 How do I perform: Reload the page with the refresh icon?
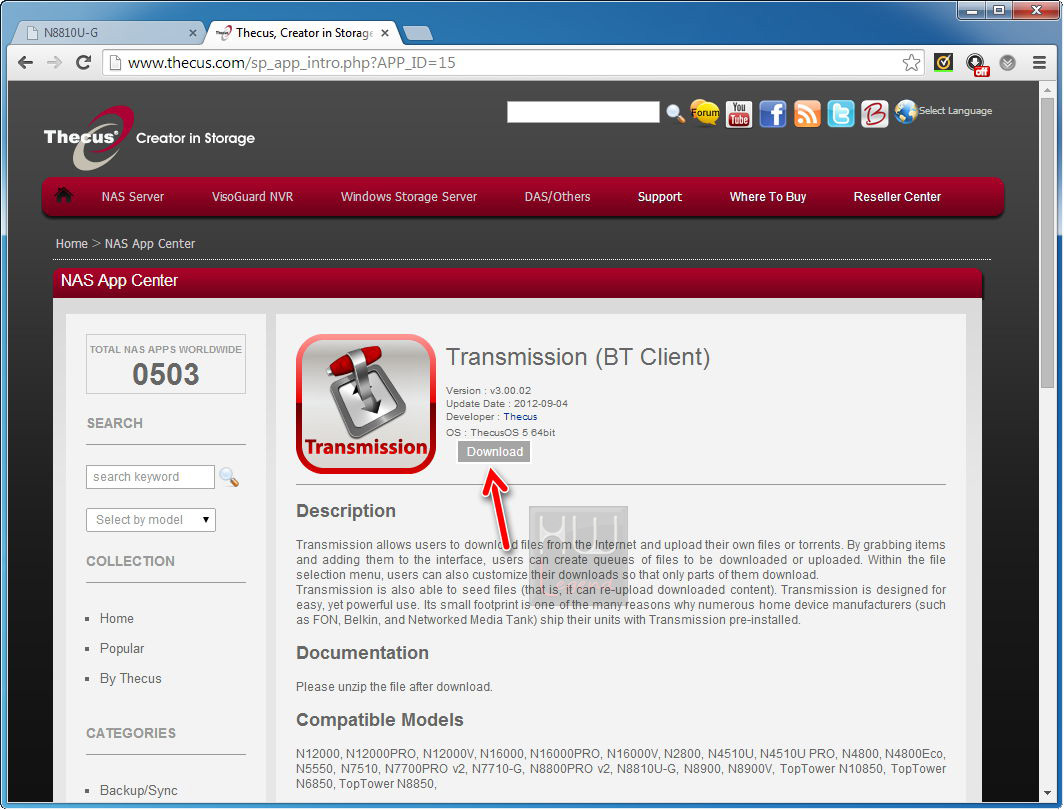[x=83, y=63]
